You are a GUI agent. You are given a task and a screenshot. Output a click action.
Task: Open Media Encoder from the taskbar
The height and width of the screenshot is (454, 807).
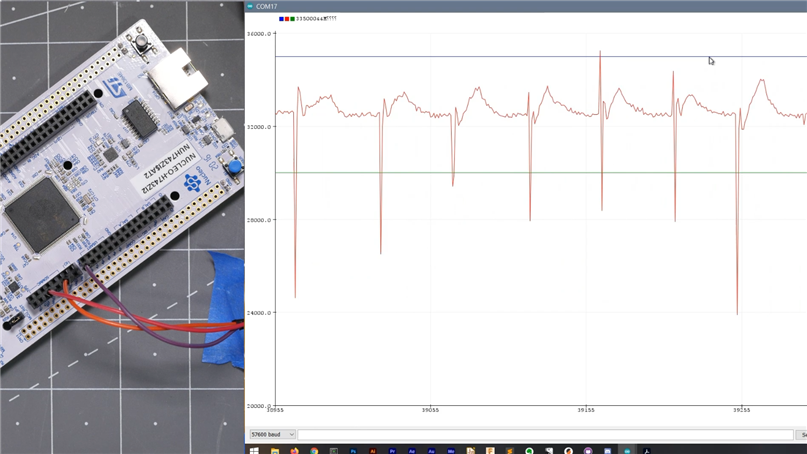[451, 450]
